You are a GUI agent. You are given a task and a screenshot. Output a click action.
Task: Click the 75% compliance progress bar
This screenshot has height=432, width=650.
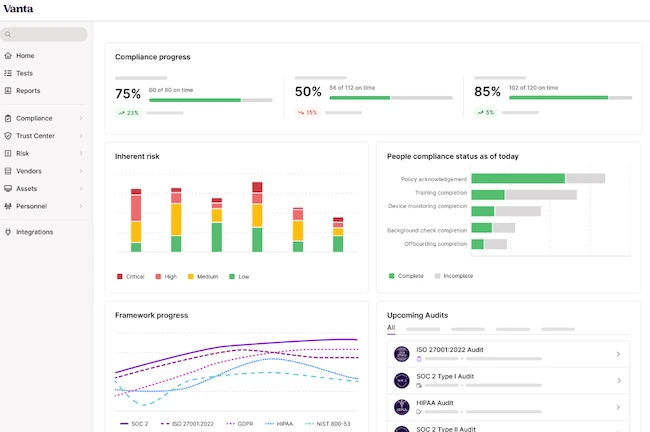coord(211,100)
